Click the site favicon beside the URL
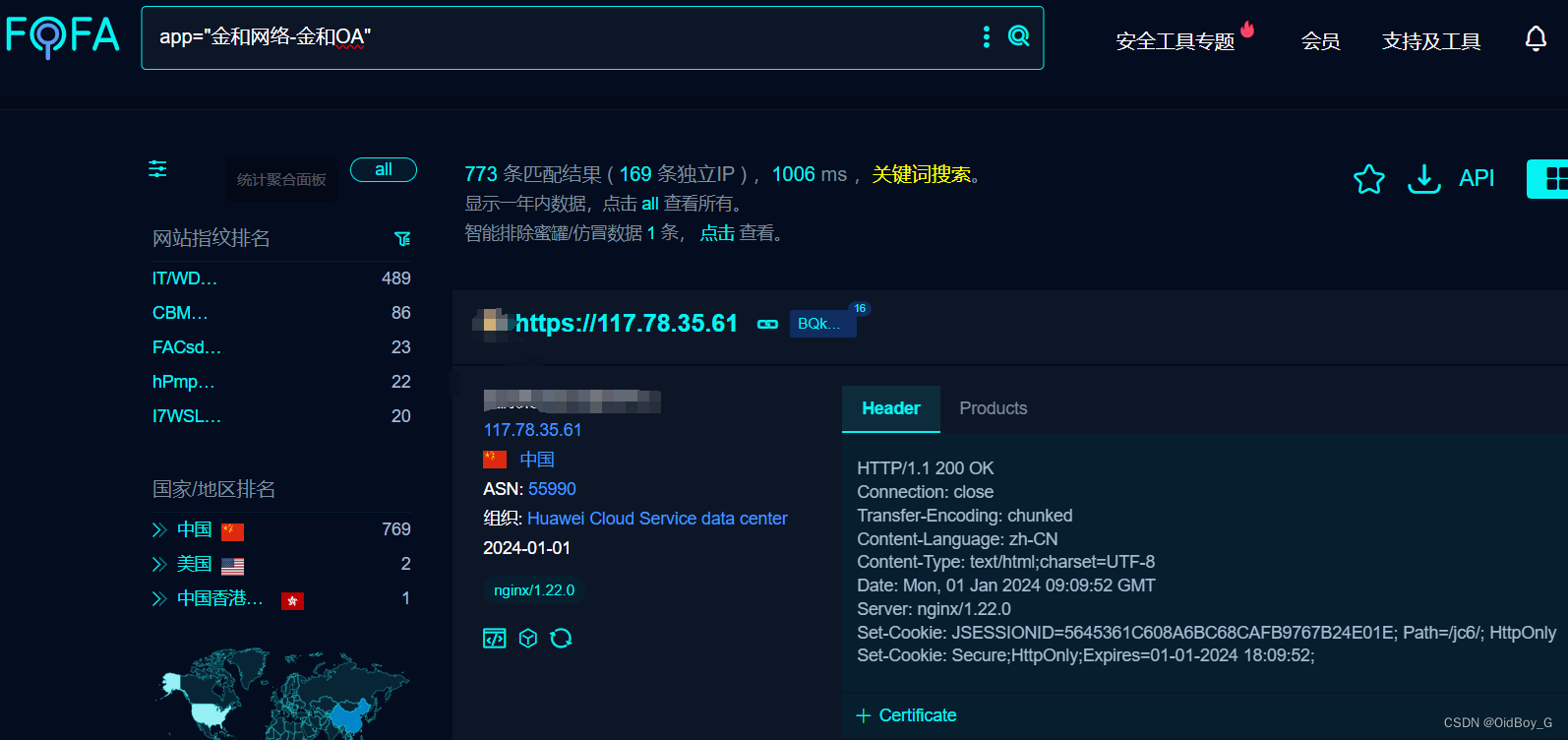Image resolution: width=1568 pixels, height=740 pixels. [x=492, y=323]
